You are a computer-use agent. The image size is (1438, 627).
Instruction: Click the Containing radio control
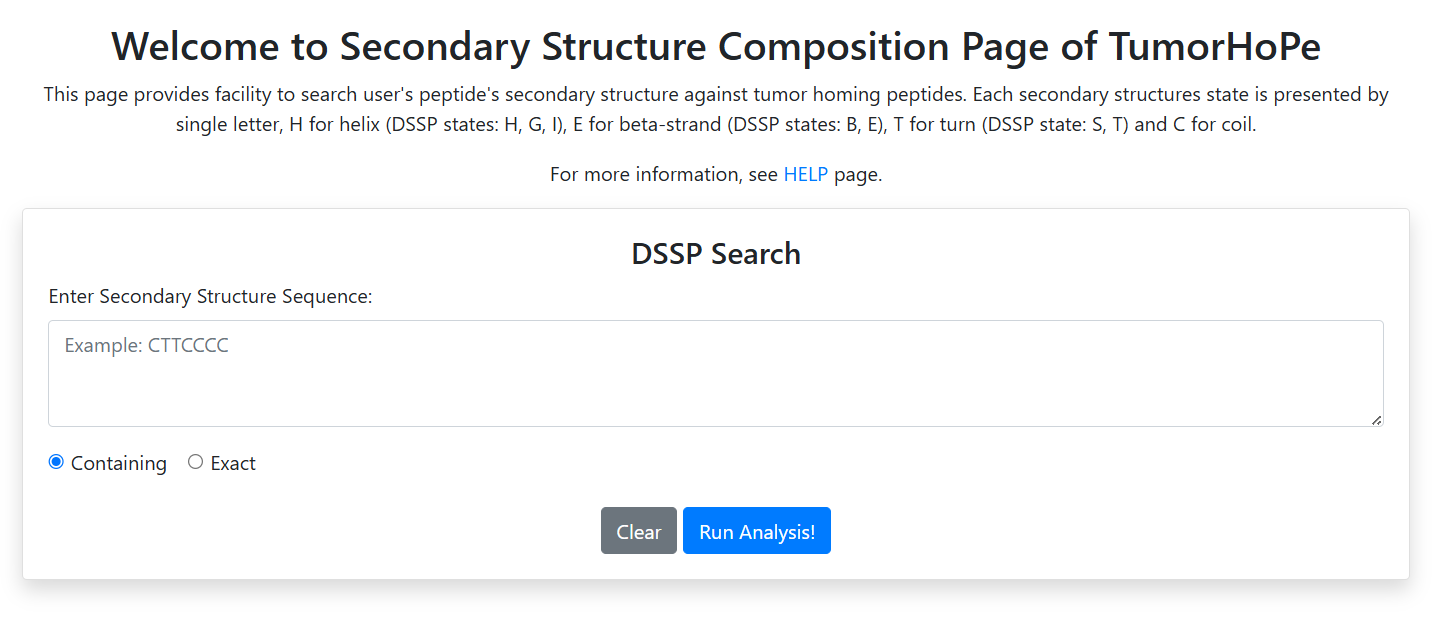[56, 461]
